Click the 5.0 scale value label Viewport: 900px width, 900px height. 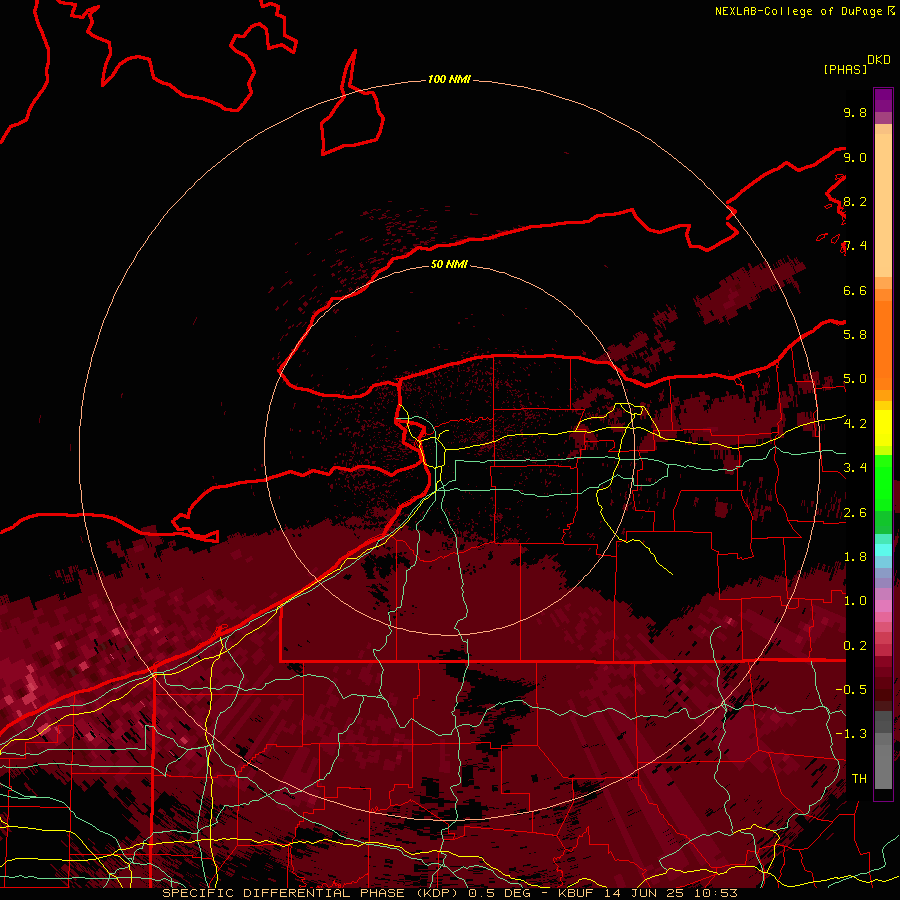(x=855, y=379)
